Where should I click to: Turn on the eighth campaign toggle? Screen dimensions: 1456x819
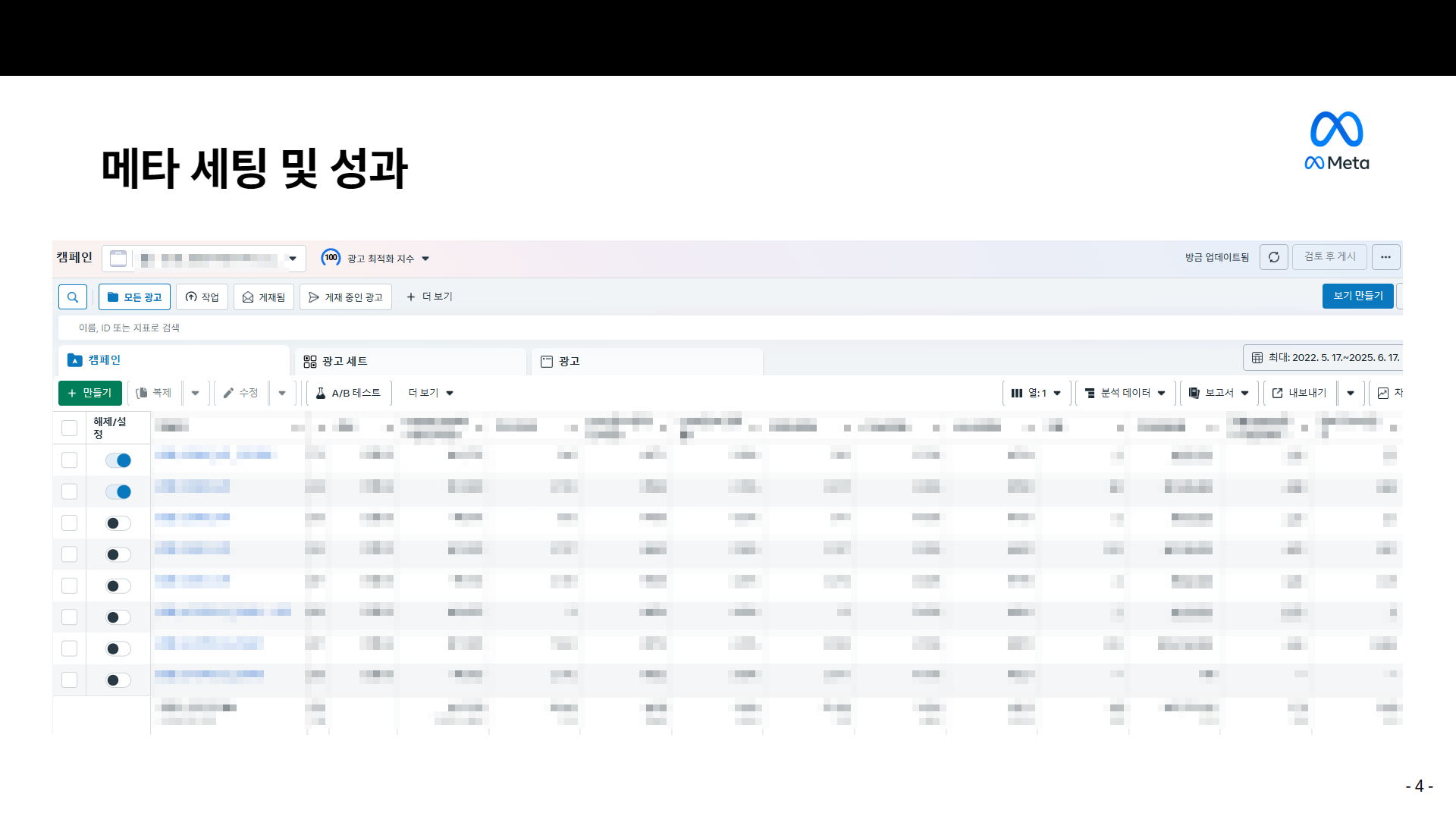click(x=118, y=680)
